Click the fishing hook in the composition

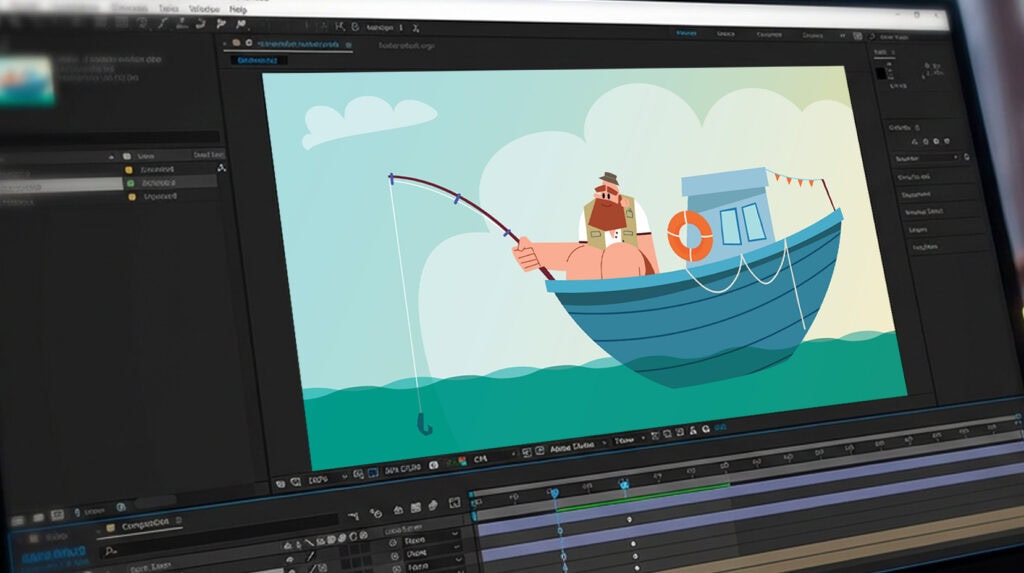(x=424, y=423)
